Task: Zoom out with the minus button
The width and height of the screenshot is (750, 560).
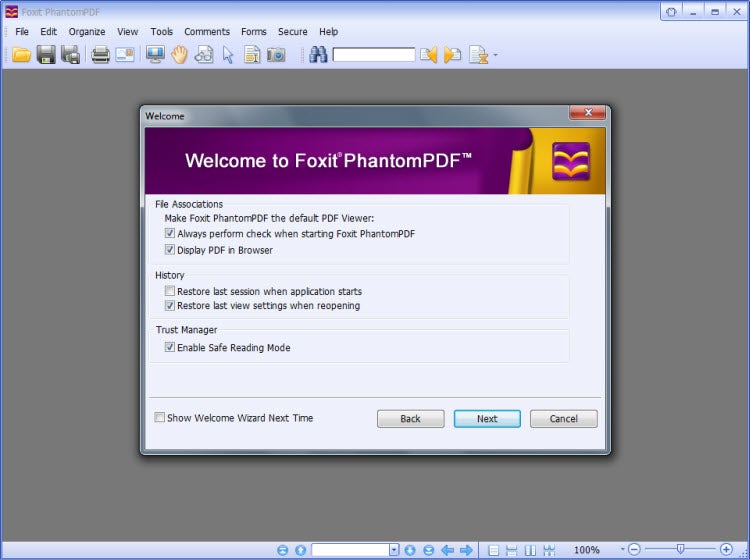Action: click(634, 549)
